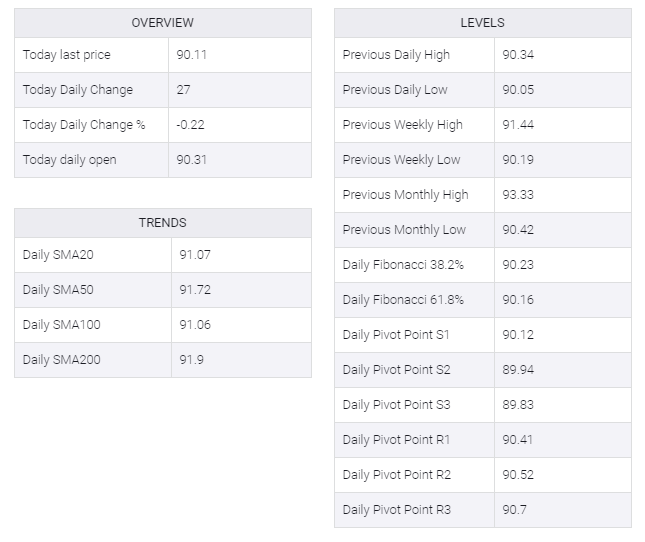The image size is (645, 542).
Task: Click the Previous Weekly High value 91.44
Action: point(518,125)
